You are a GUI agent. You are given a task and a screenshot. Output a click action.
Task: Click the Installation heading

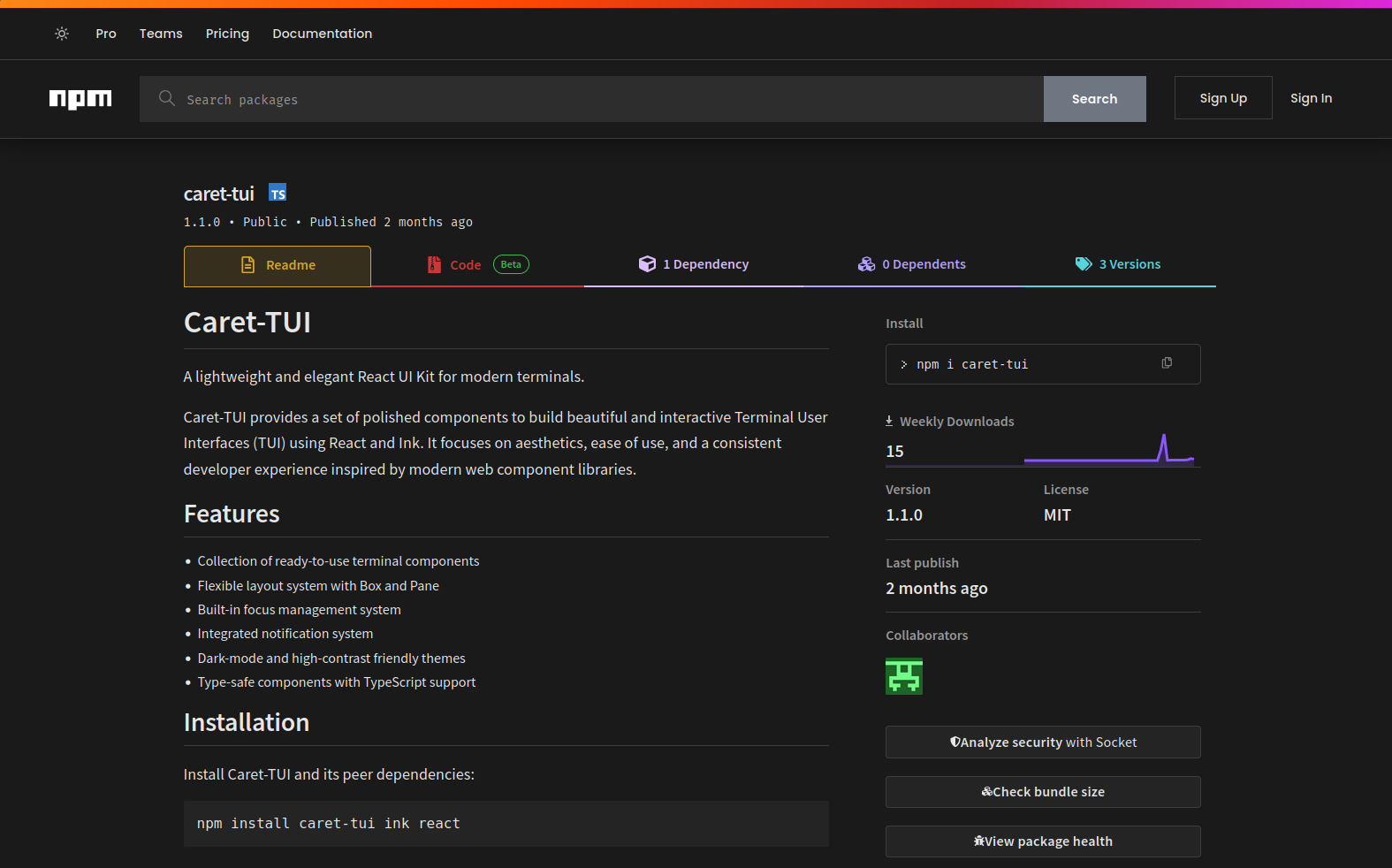[x=247, y=723]
